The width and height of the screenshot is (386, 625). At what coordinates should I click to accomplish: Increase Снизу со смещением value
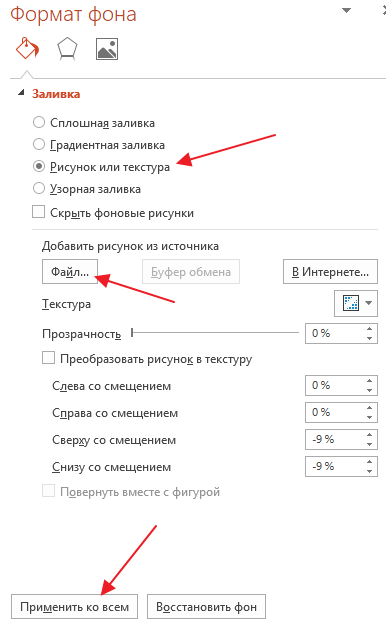tap(370, 462)
